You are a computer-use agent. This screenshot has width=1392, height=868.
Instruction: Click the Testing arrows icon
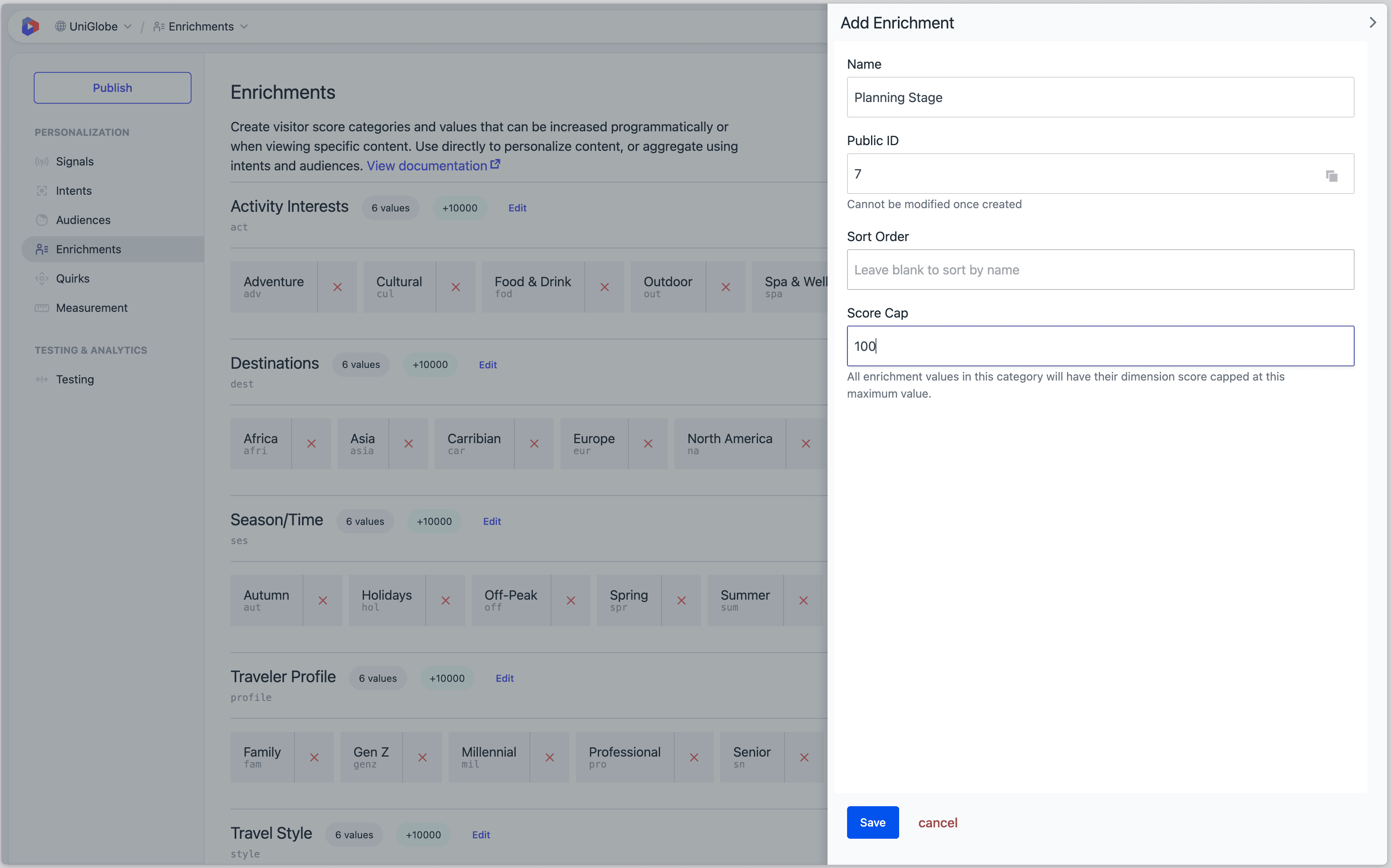pos(41,379)
